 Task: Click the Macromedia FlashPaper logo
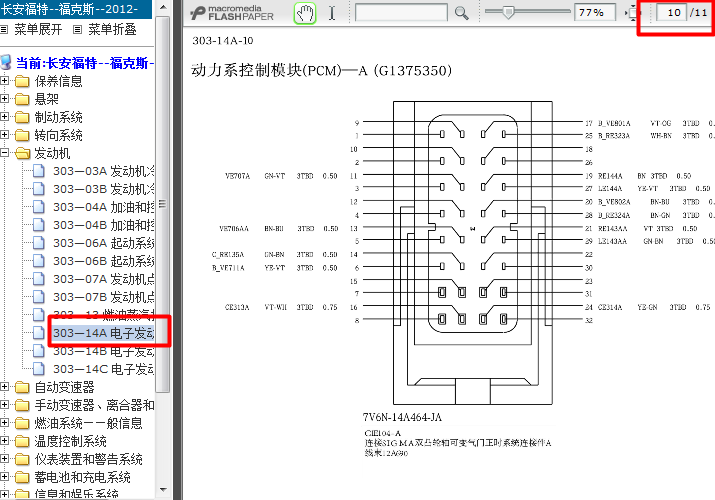point(232,13)
